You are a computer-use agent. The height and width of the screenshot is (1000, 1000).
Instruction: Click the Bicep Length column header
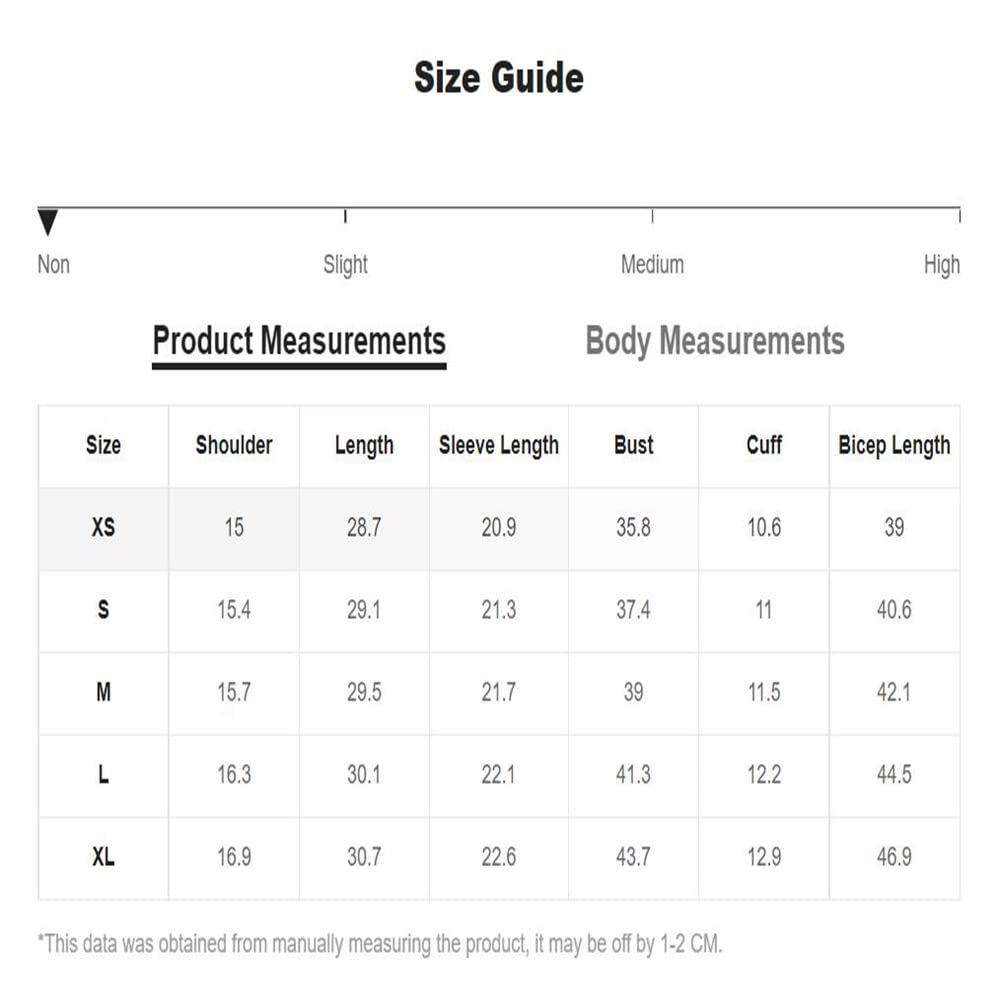pos(894,445)
